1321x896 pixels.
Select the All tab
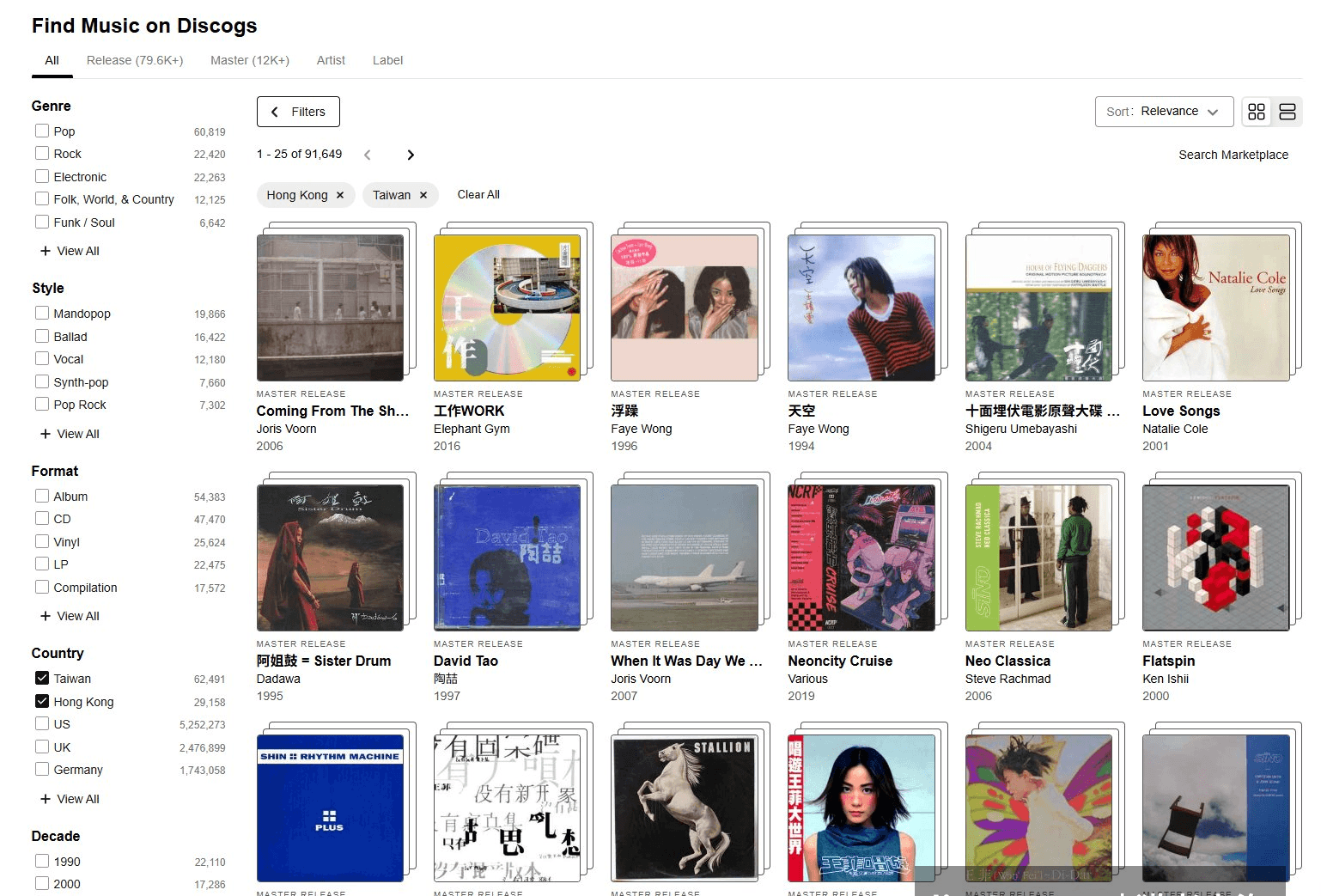click(x=52, y=60)
